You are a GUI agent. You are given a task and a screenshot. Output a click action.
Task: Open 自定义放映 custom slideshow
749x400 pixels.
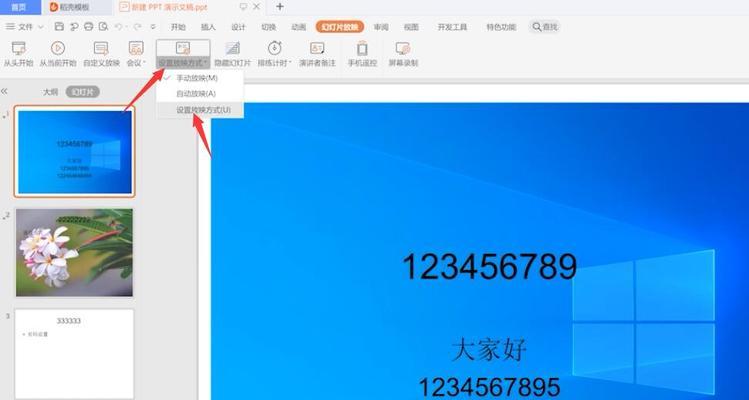click(x=101, y=54)
